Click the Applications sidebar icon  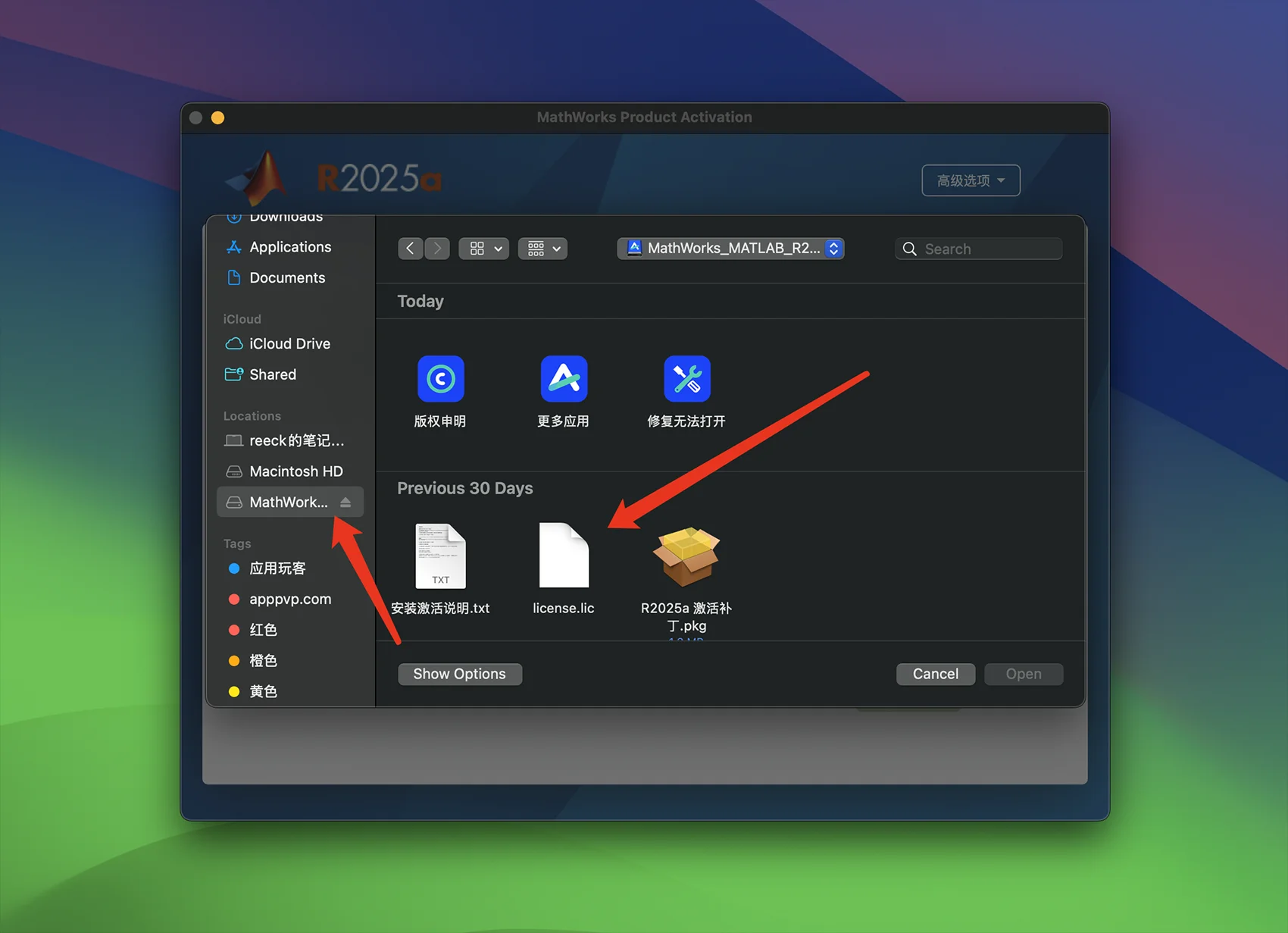pyautogui.click(x=234, y=247)
